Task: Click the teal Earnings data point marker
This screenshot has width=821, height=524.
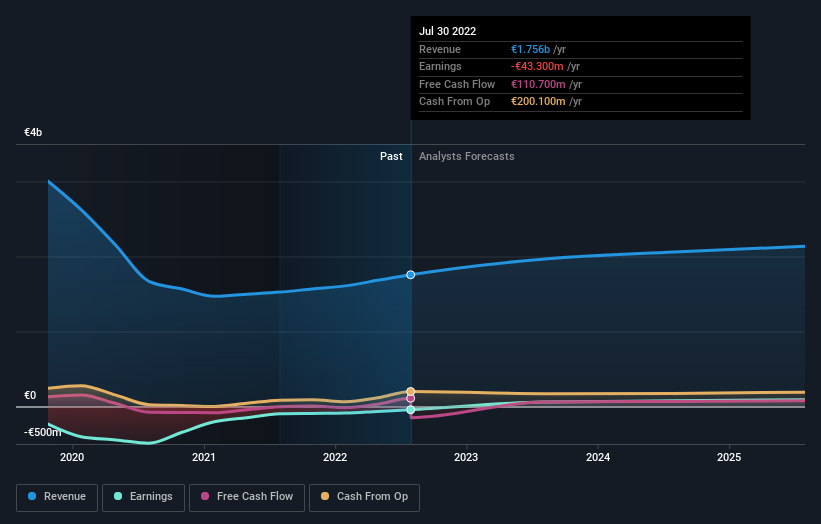Action: click(410, 410)
